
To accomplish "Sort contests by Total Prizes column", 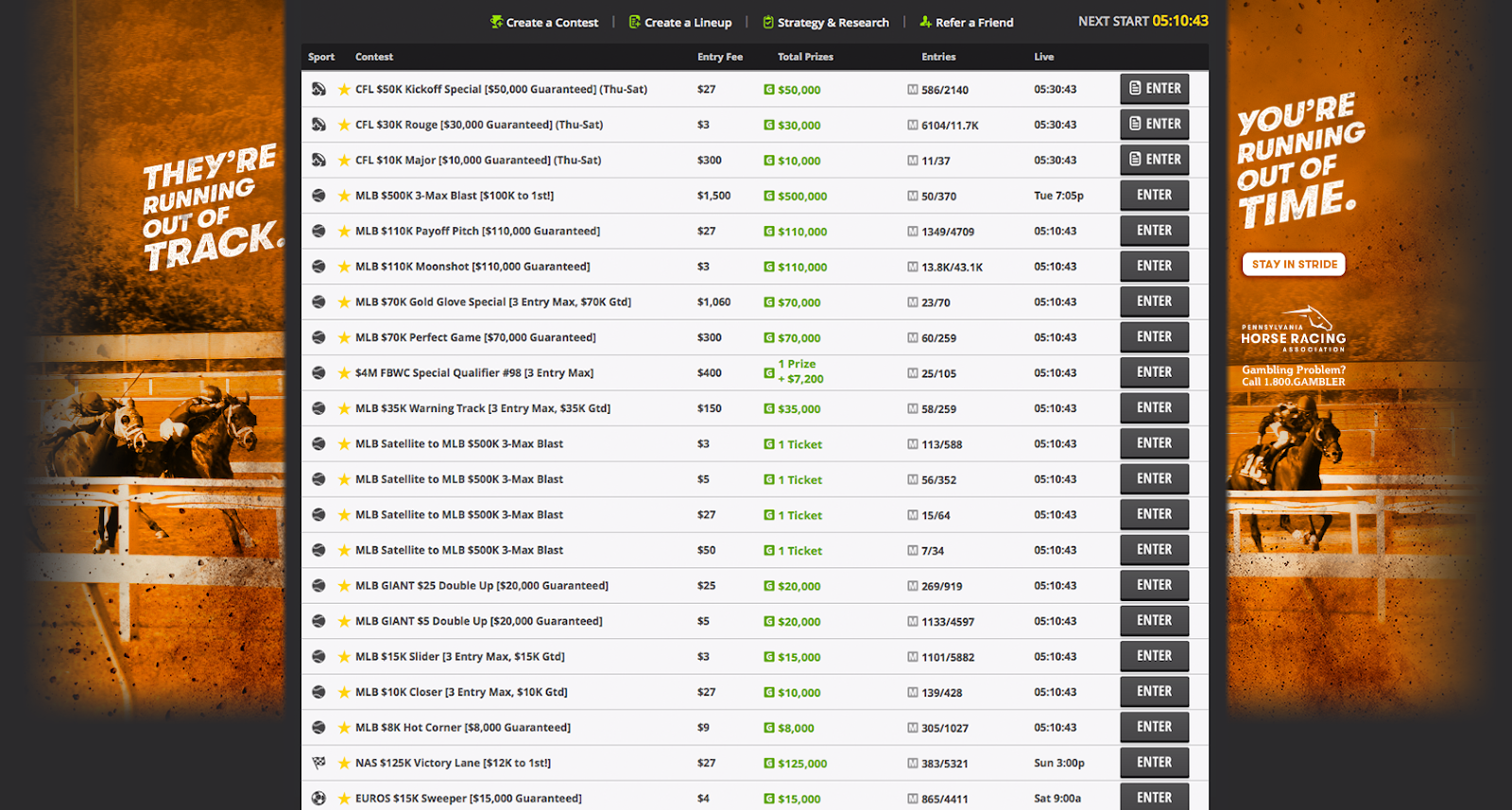I will point(805,57).
